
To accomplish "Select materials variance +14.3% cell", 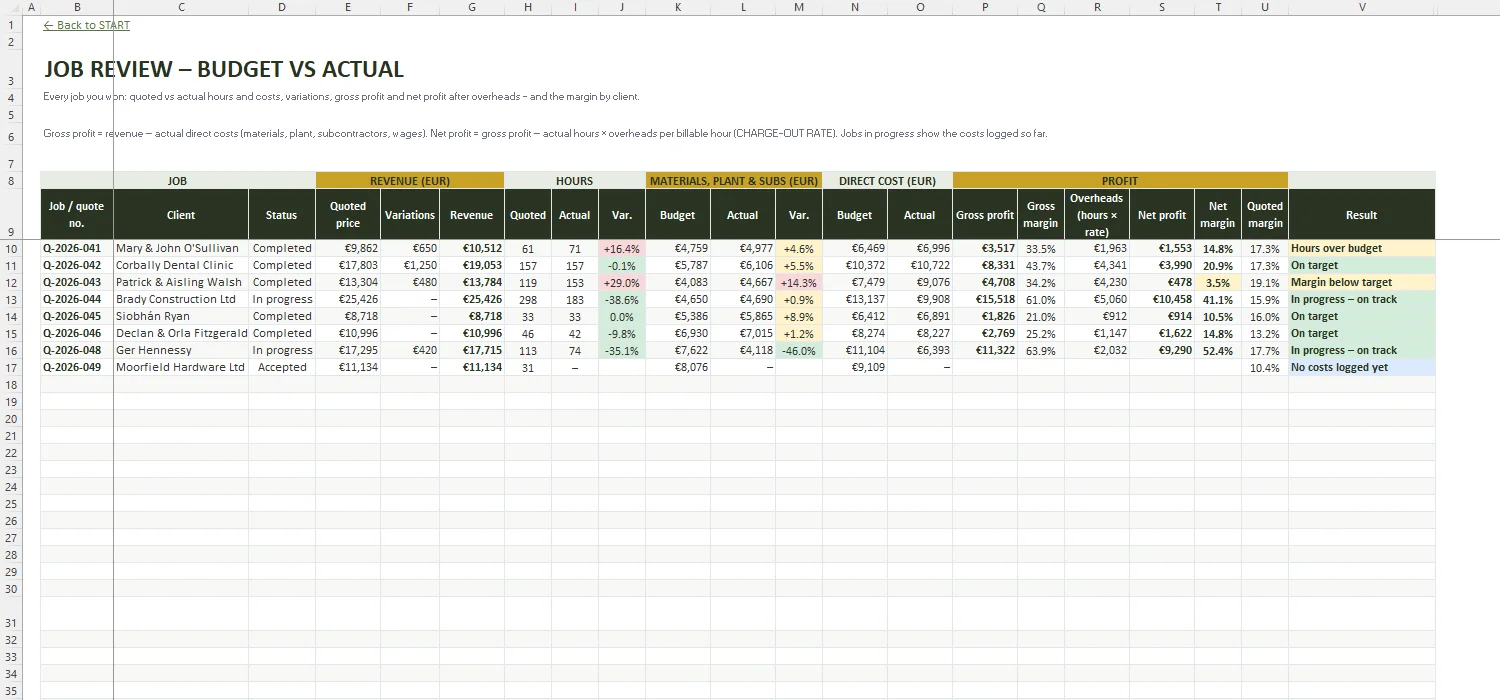I will (x=799, y=282).
